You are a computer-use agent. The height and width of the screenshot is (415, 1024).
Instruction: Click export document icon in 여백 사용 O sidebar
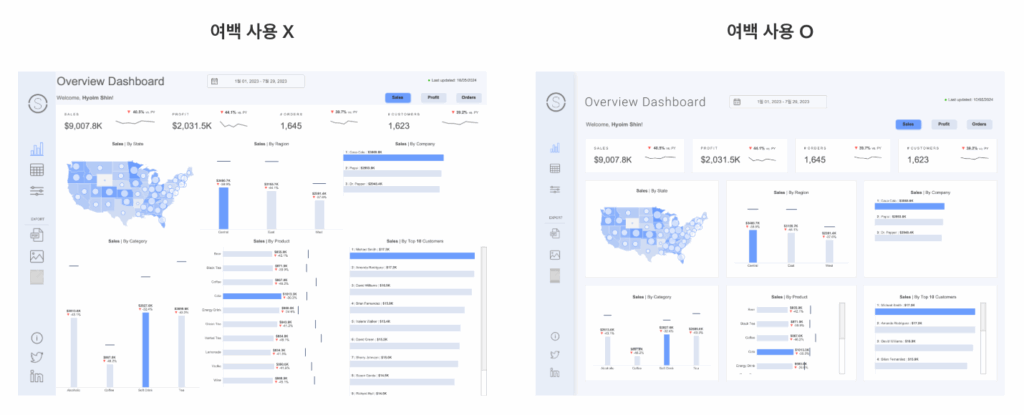tap(554, 233)
